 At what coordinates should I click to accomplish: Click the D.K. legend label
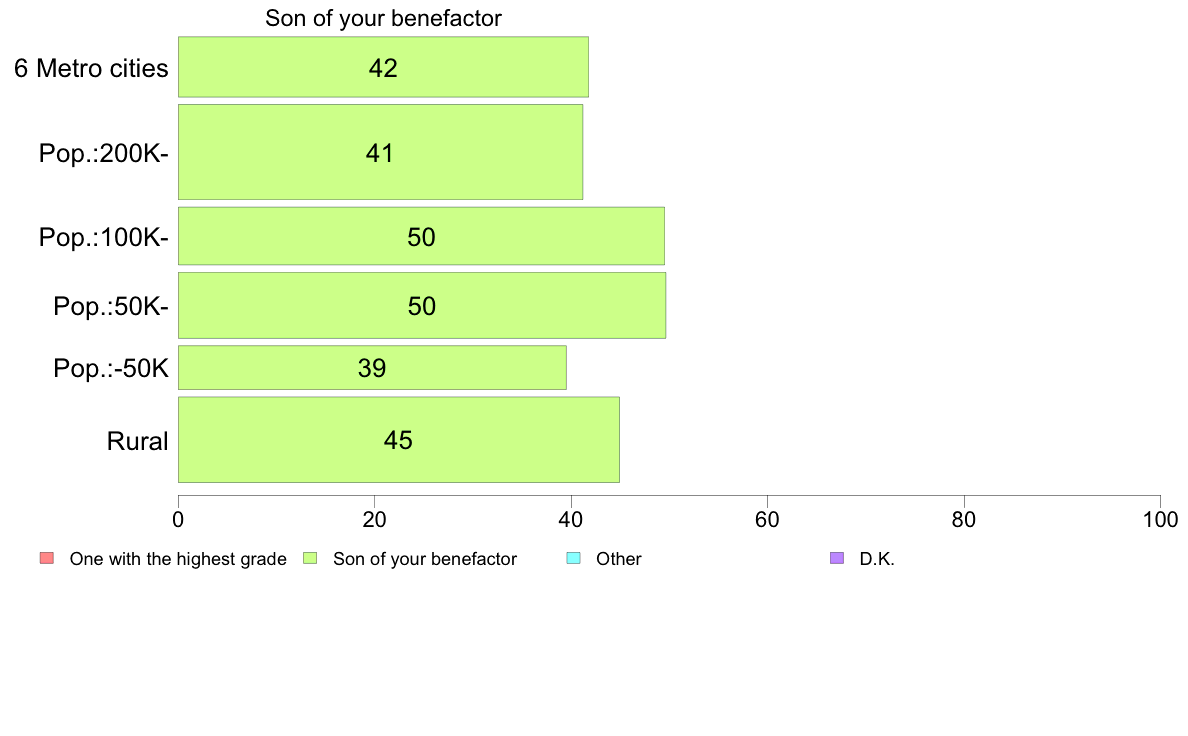(877, 559)
